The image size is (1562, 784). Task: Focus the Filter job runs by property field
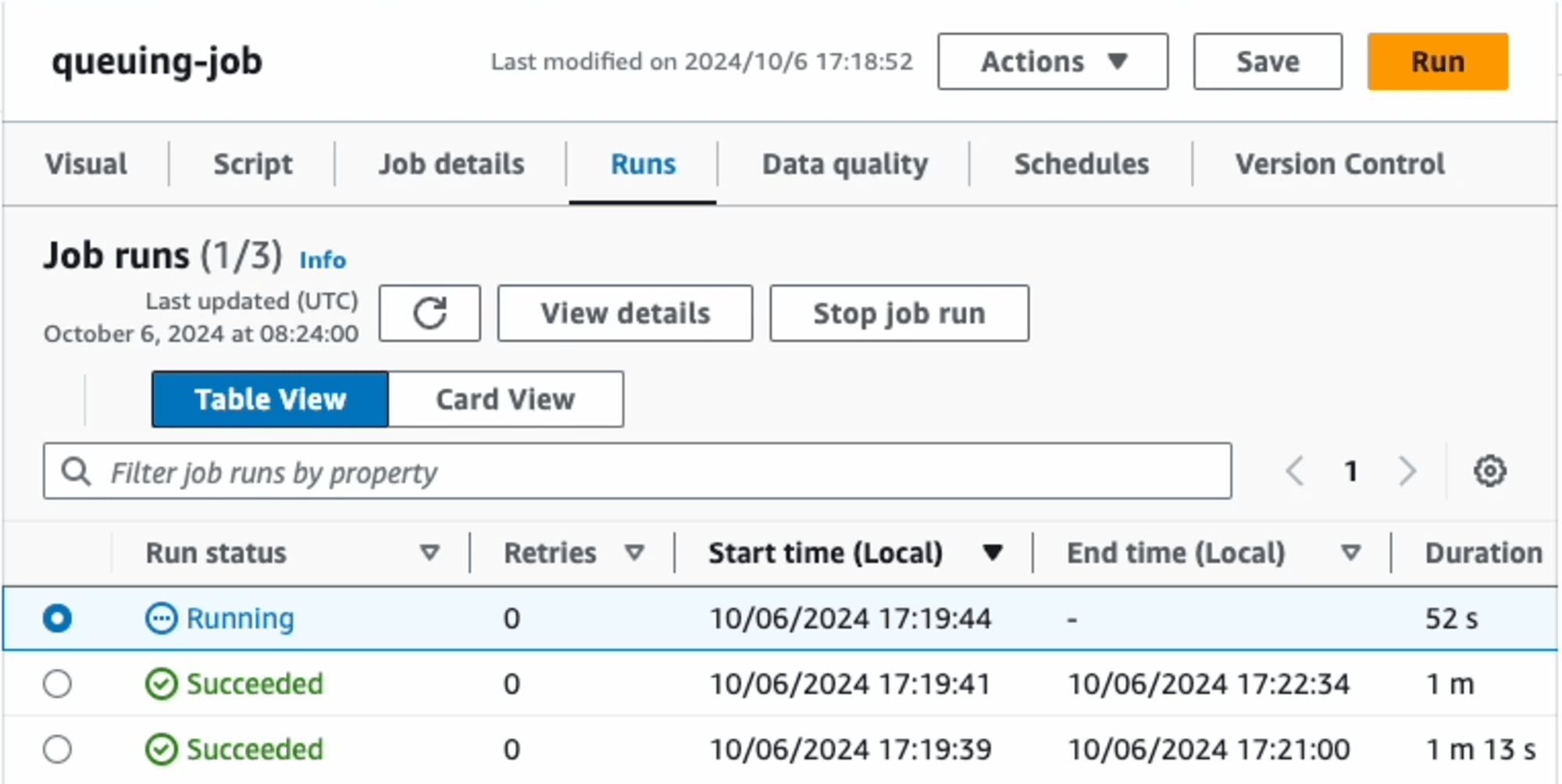[637, 471]
